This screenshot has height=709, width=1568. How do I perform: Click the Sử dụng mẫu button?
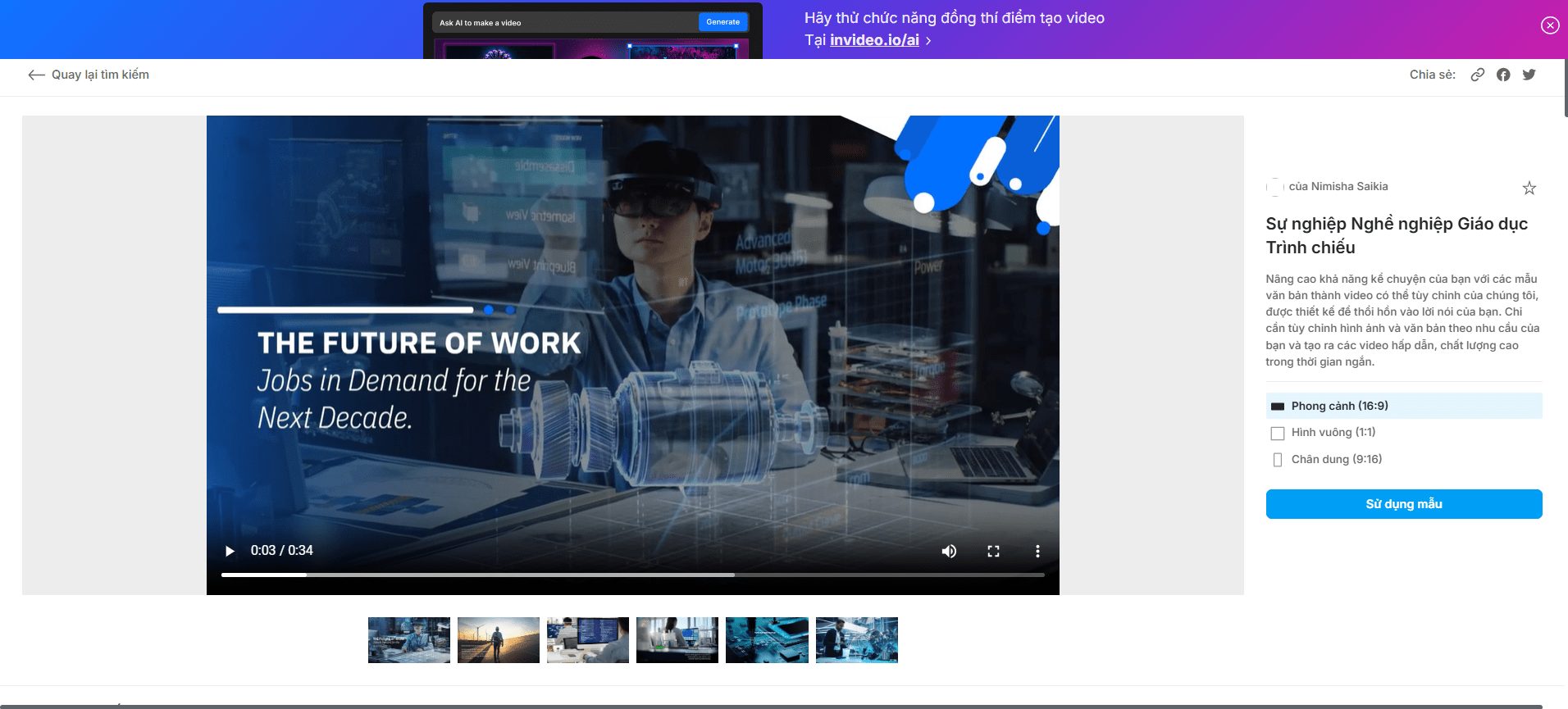click(x=1403, y=504)
